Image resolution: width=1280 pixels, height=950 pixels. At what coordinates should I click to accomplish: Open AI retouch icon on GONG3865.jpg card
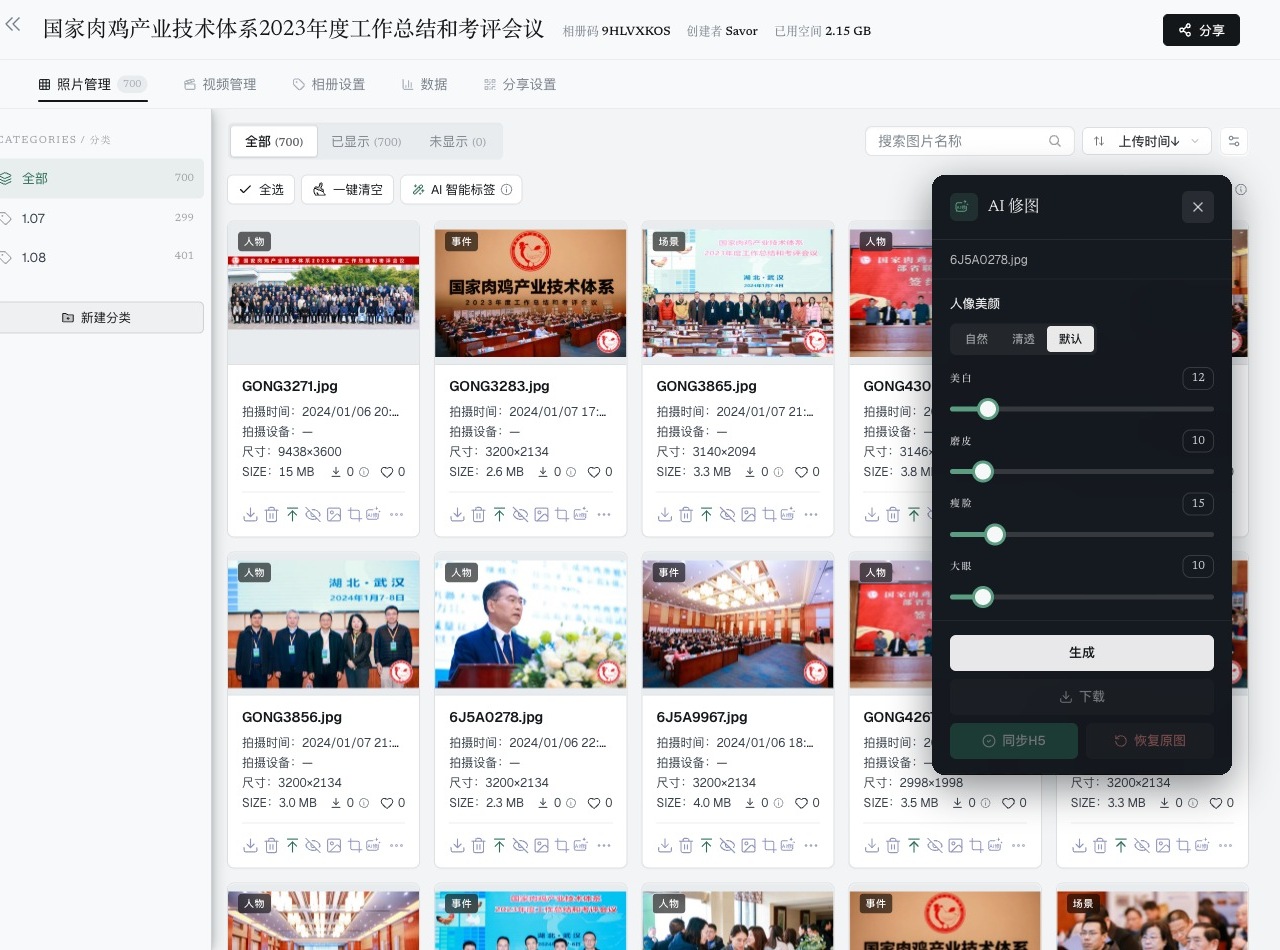point(787,514)
